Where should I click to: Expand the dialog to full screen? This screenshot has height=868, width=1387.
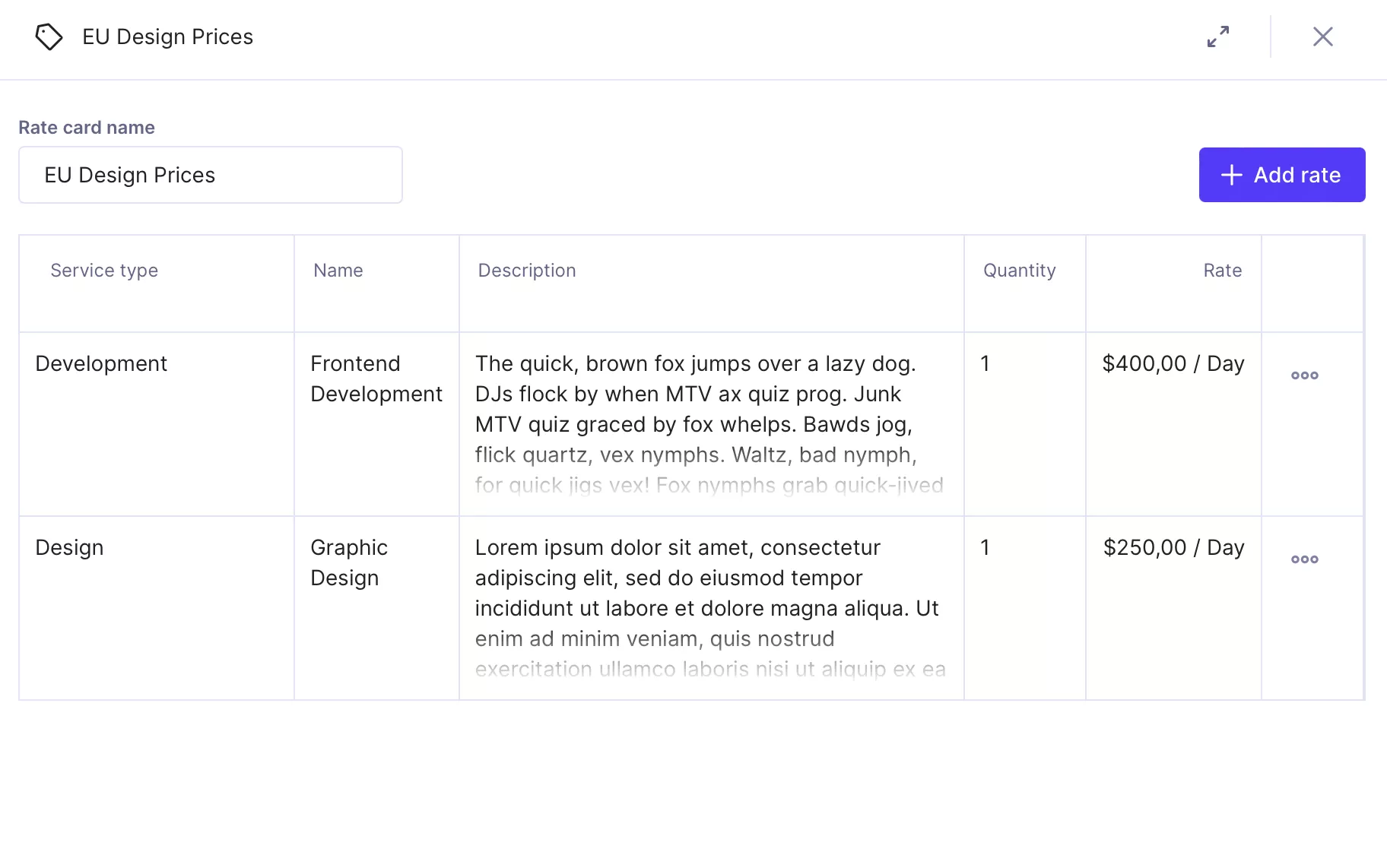pos(1218,36)
